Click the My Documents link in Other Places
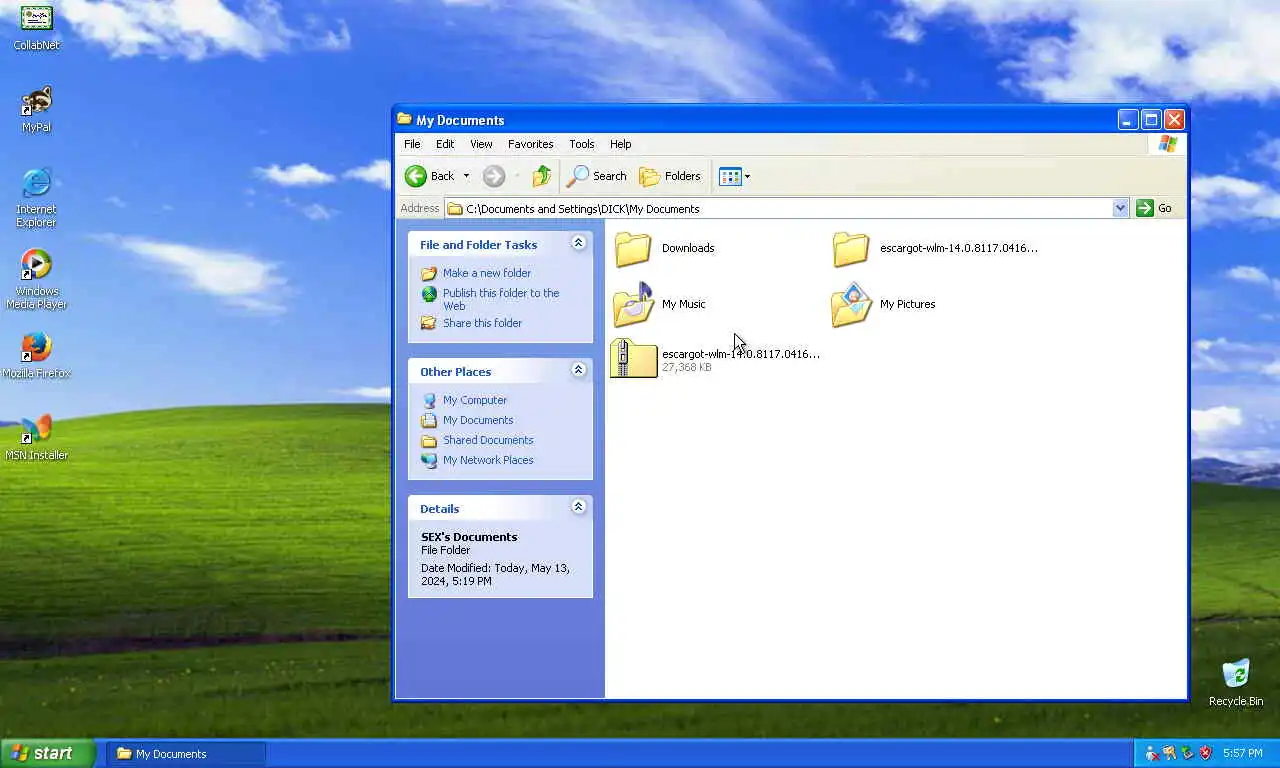1280x768 pixels. pos(478,420)
